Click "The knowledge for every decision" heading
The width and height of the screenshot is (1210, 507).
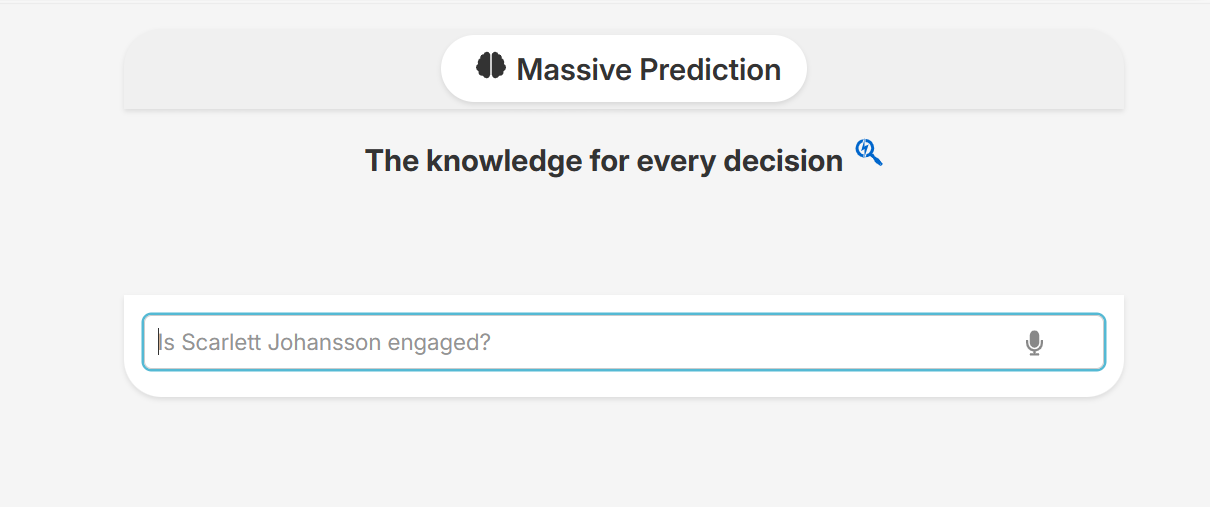(603, 160)
